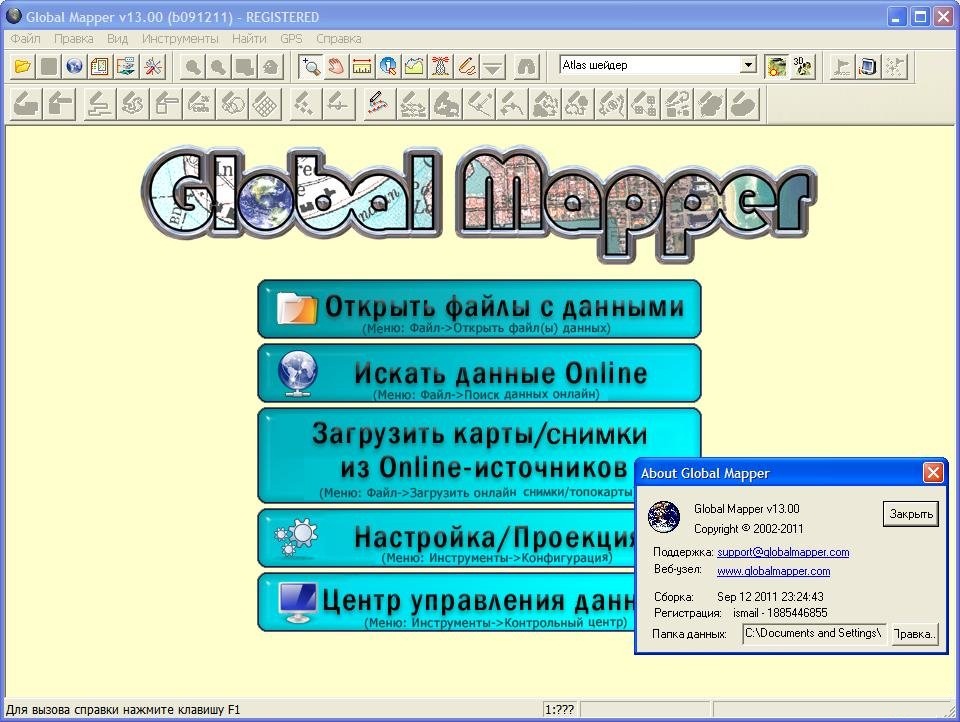
Task: Click the gray downward triangle toolbar icon
Action: pos(493,66)
